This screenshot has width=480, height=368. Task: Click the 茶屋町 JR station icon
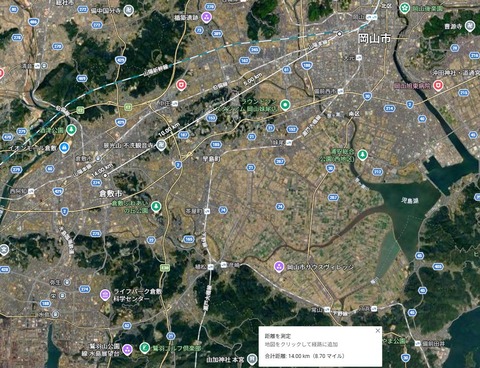[207, 211]
